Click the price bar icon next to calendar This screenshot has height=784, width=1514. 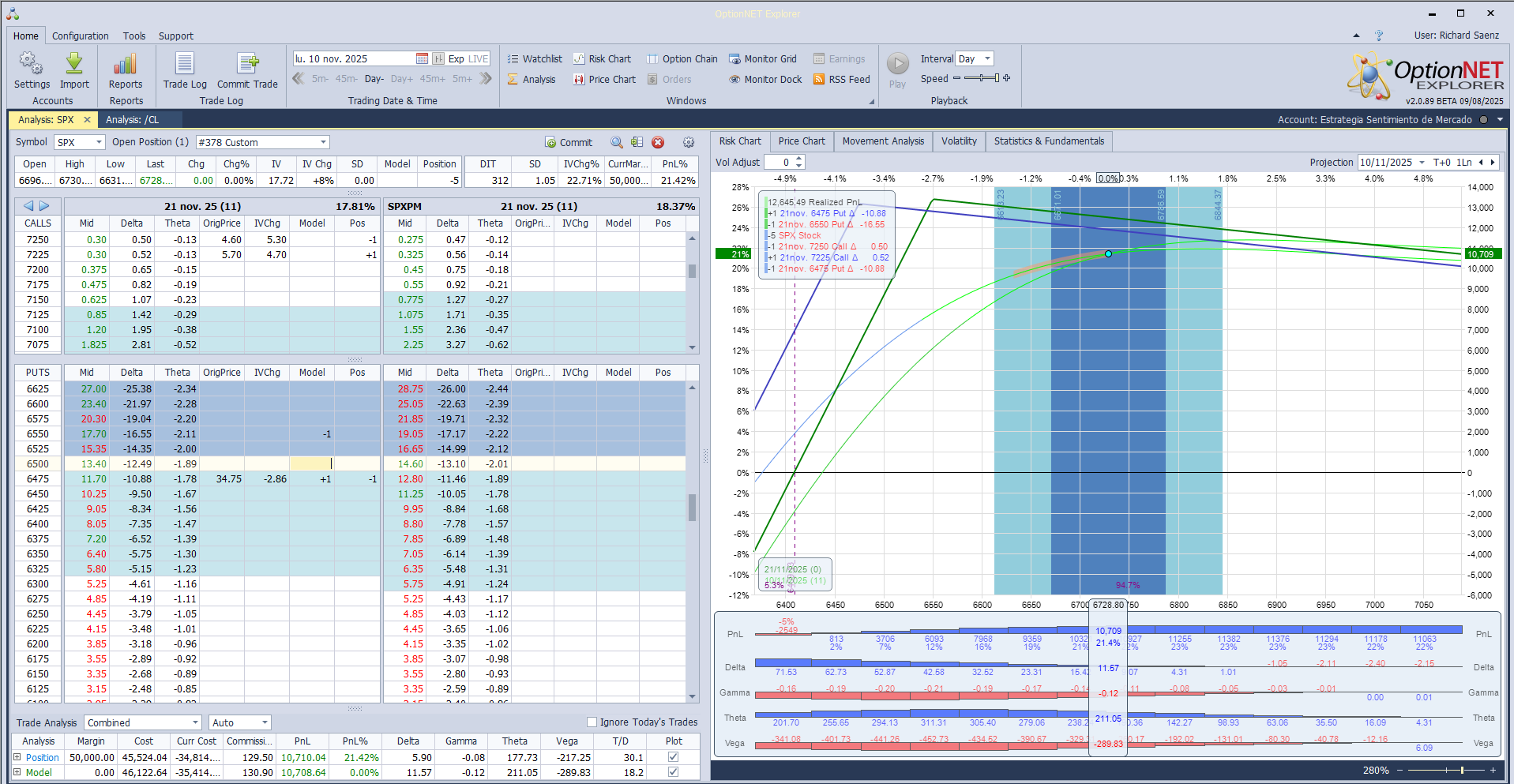[x=438, y=58]
